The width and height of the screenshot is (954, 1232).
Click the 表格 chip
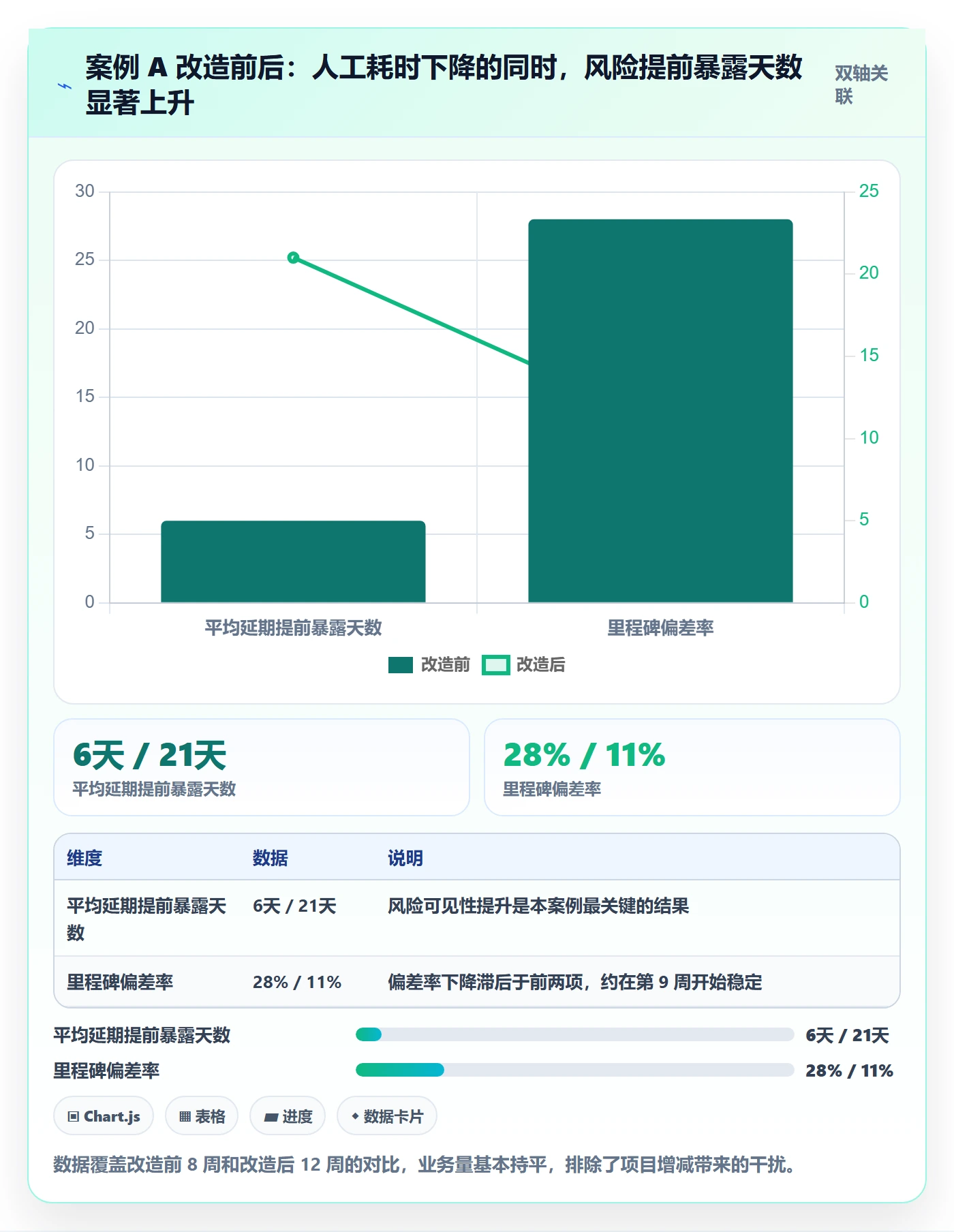[x=202, y=1116]
